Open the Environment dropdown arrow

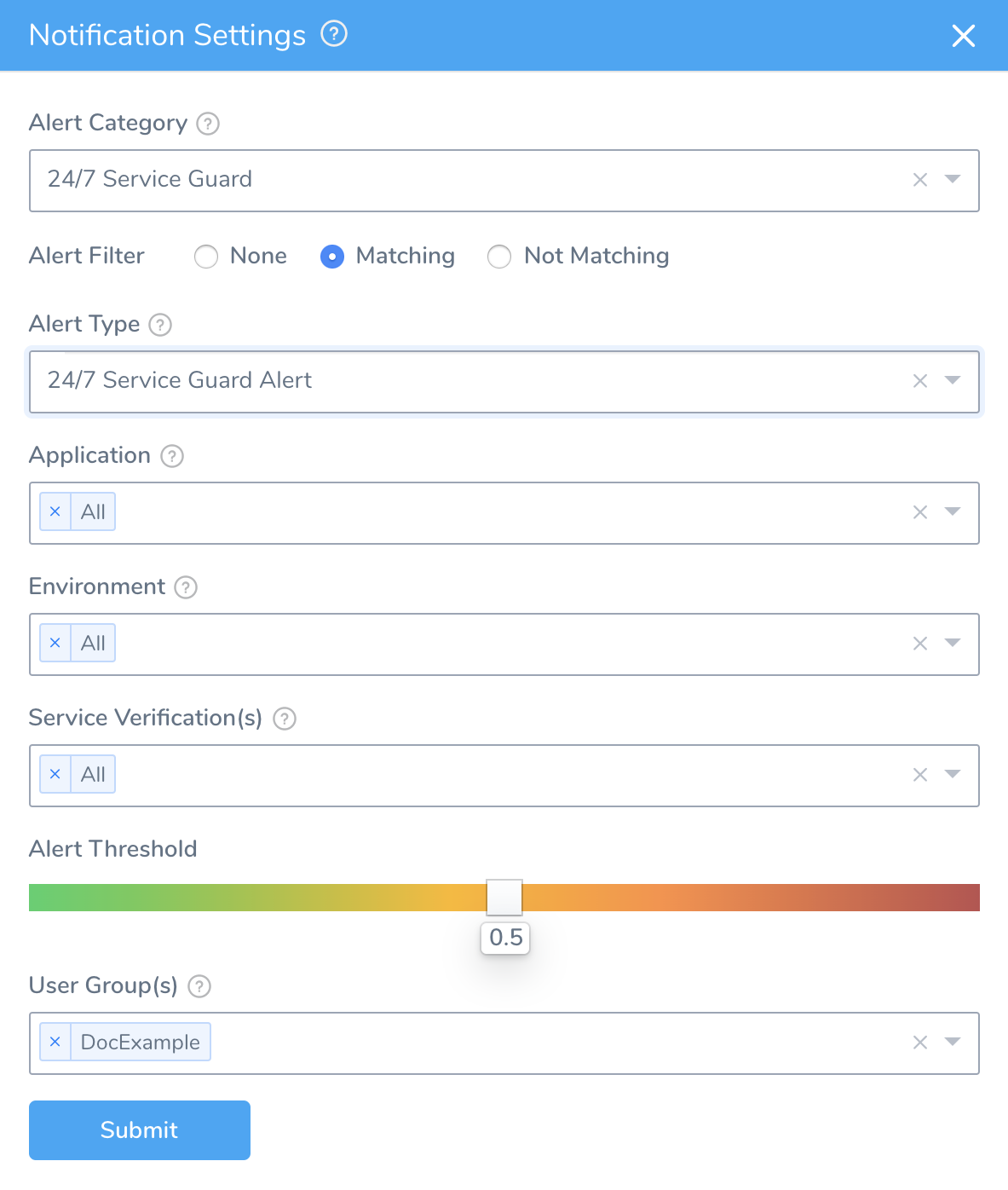click(953, 643)
